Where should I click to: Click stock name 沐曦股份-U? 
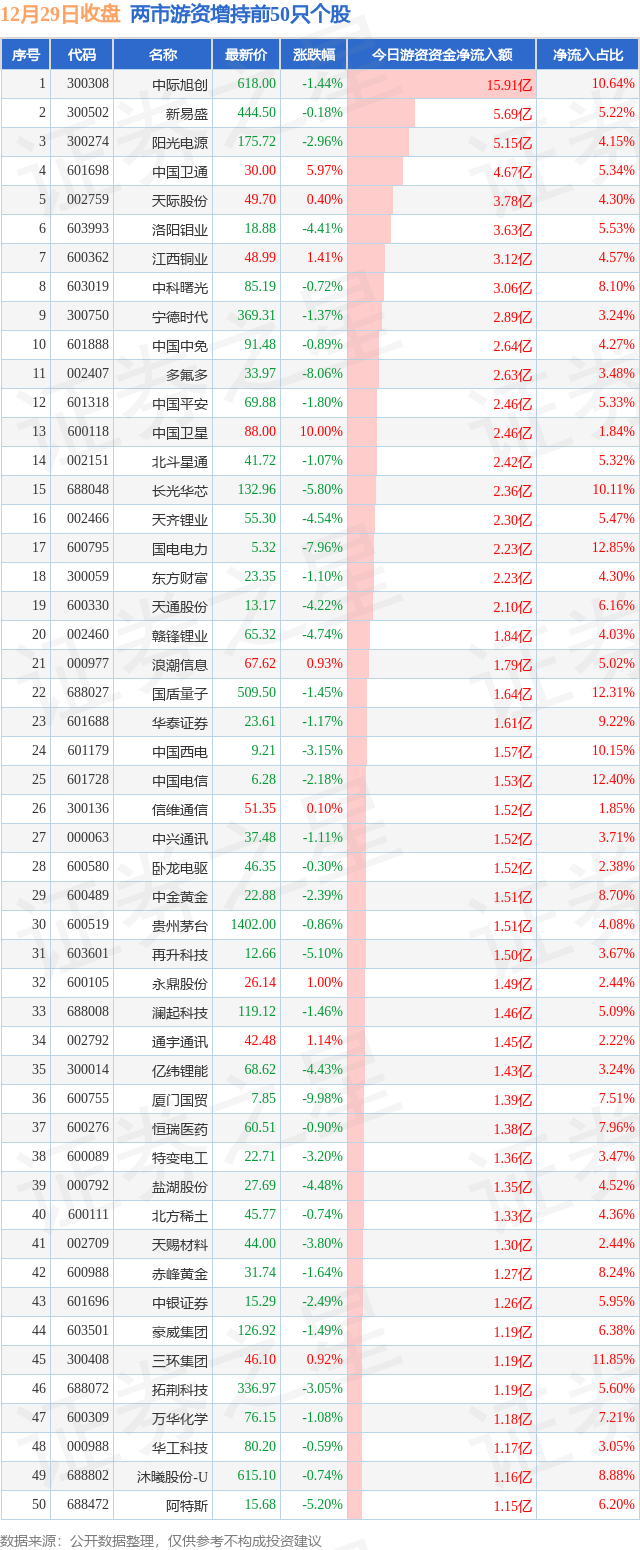[x=172, y=1476]
